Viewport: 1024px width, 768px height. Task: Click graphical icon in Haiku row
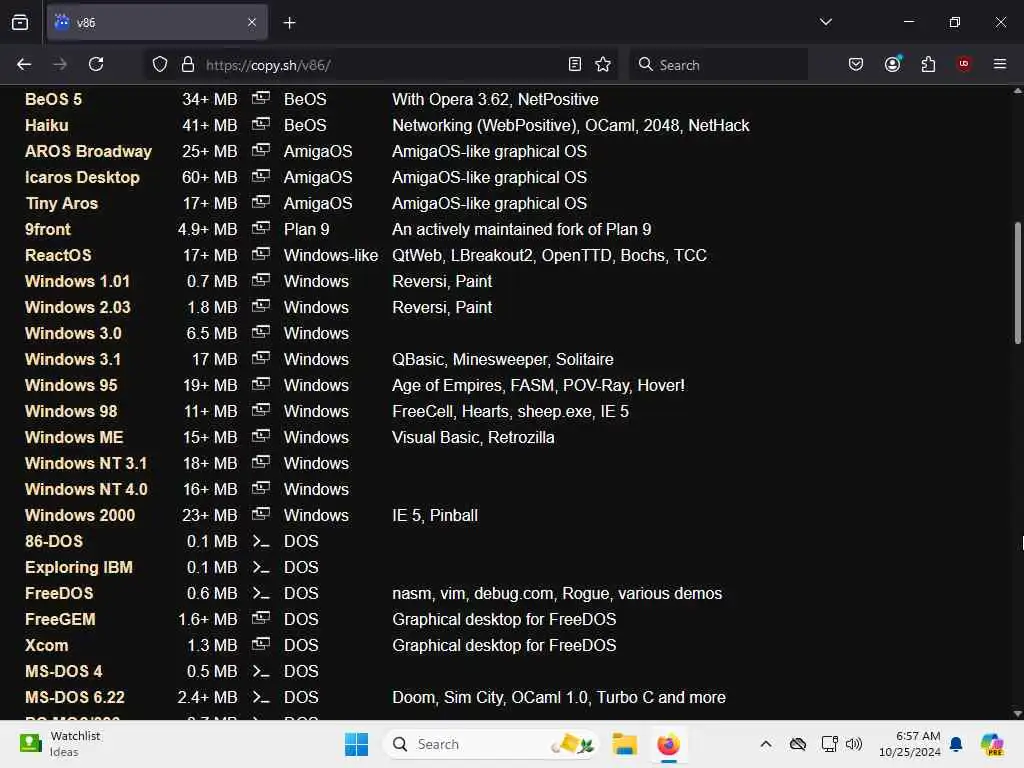click(x=261, y=124)
